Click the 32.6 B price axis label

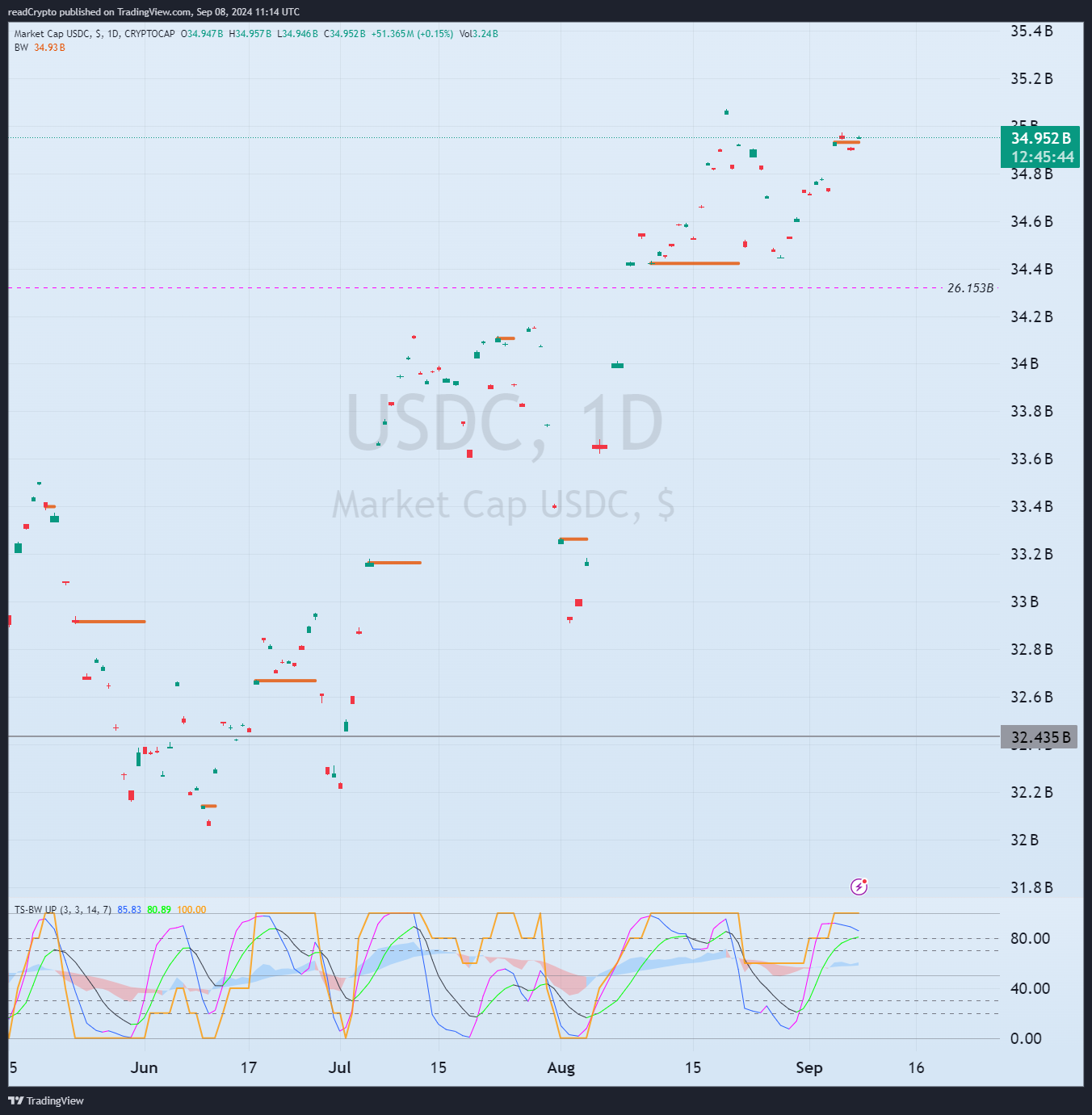pyautogui.click(x=1031, y=698)
